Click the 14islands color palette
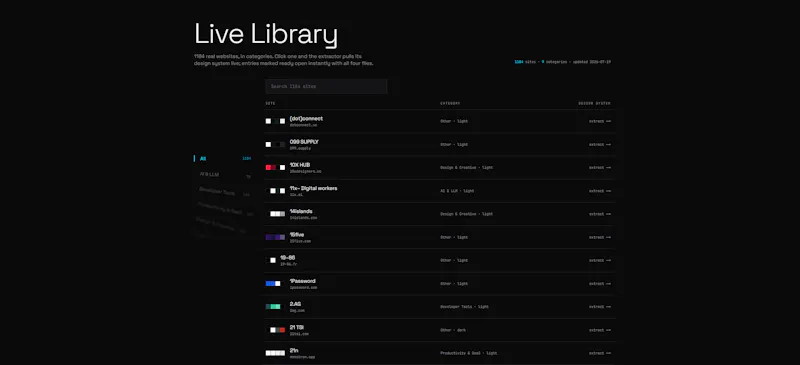The height and width of the screenshot is (365, 800). [275, 214]
